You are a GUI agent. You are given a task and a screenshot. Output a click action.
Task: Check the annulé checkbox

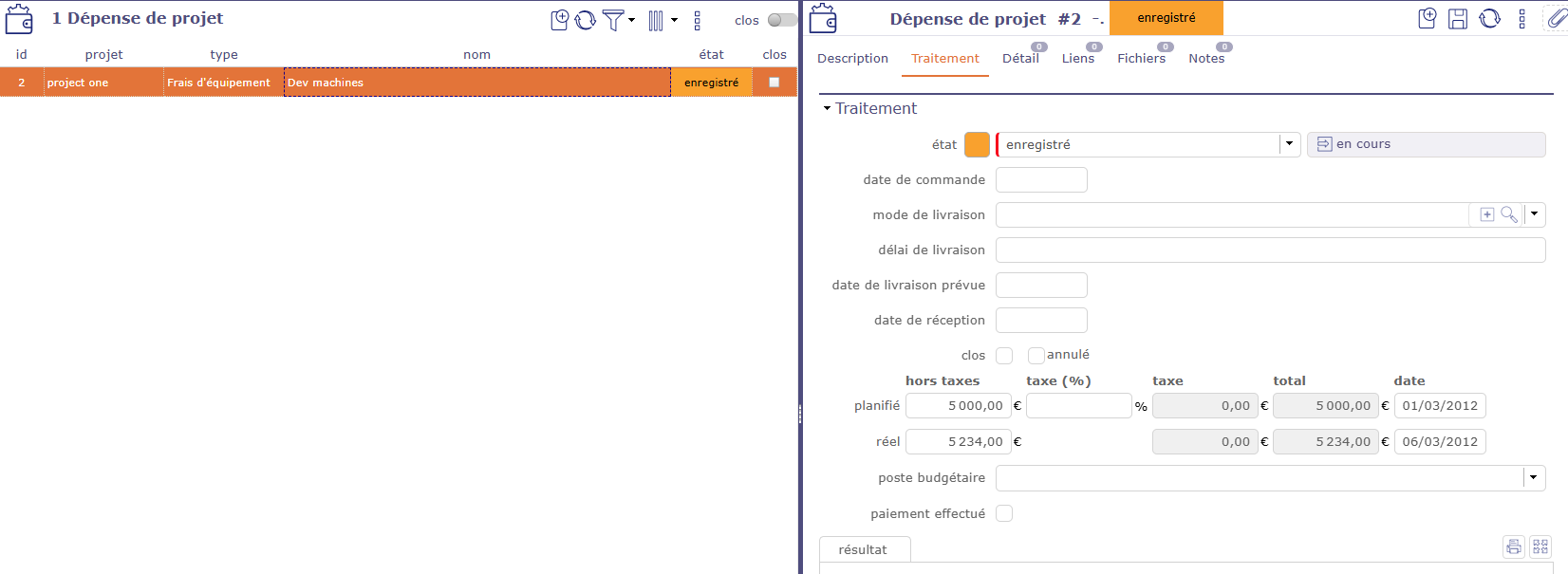coord(1036,356)
